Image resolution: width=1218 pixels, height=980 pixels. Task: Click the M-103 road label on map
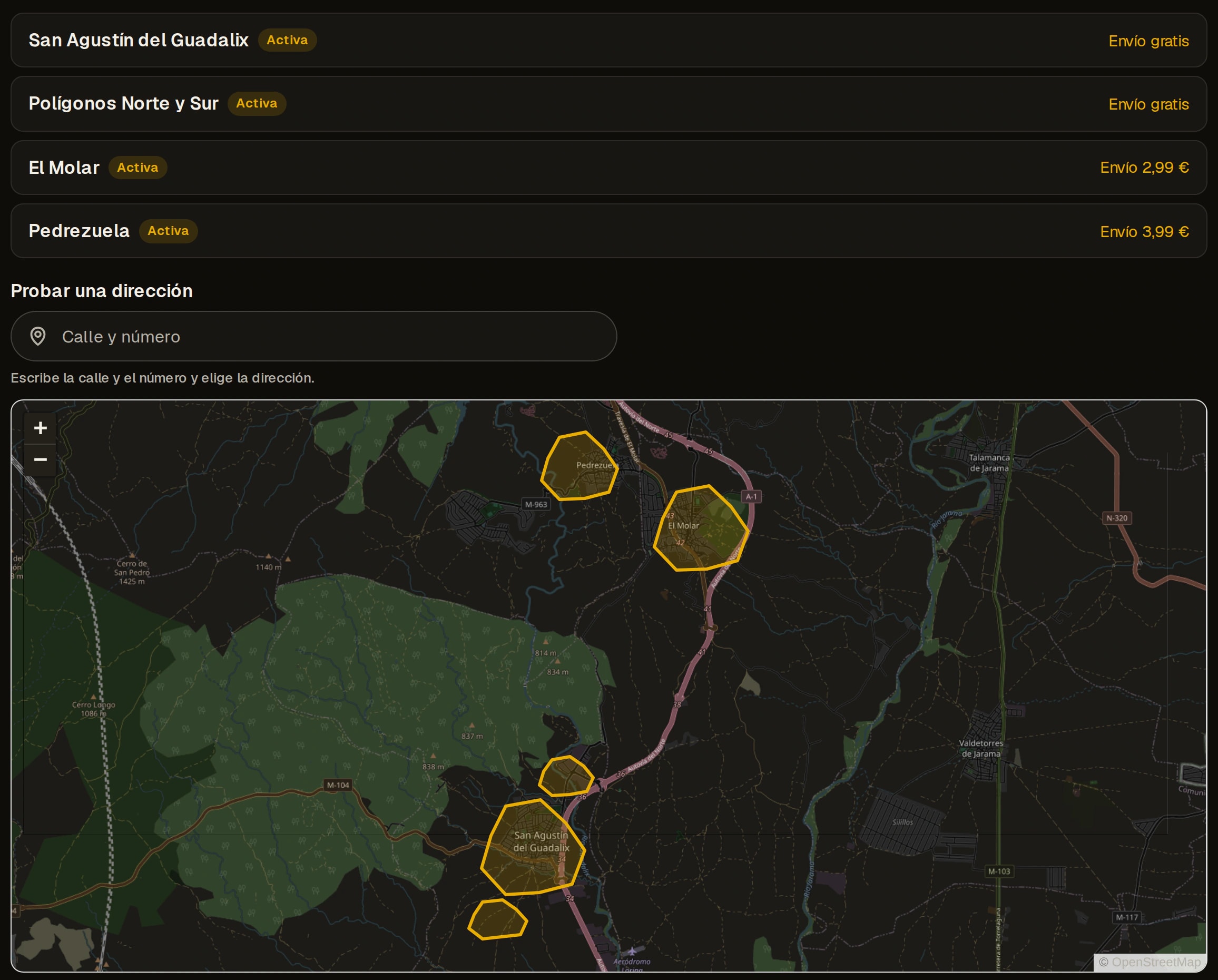tap(999, 871)
